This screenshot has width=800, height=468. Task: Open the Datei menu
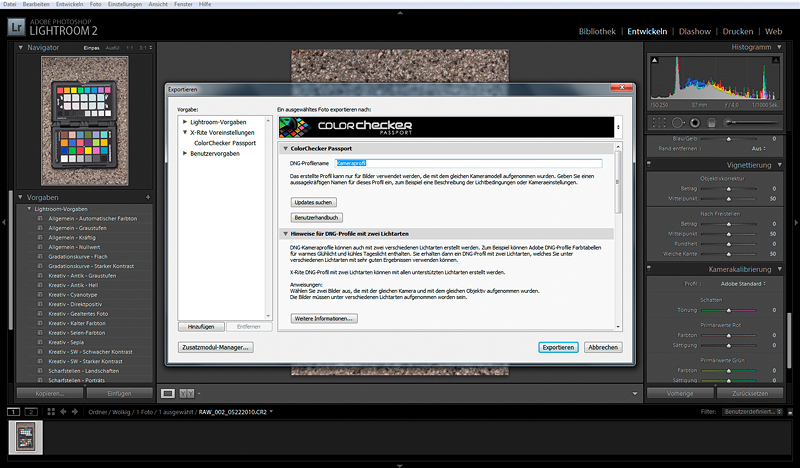click(x=10, y=4)
